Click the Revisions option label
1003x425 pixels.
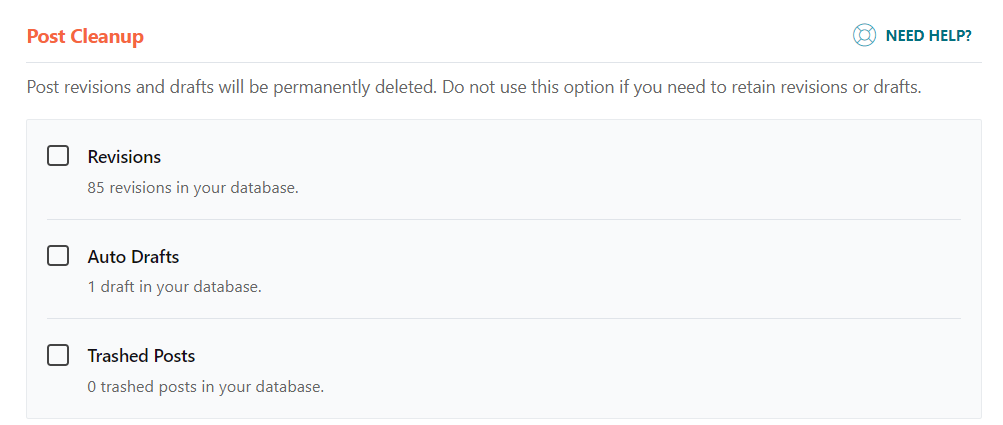(124, 157)
